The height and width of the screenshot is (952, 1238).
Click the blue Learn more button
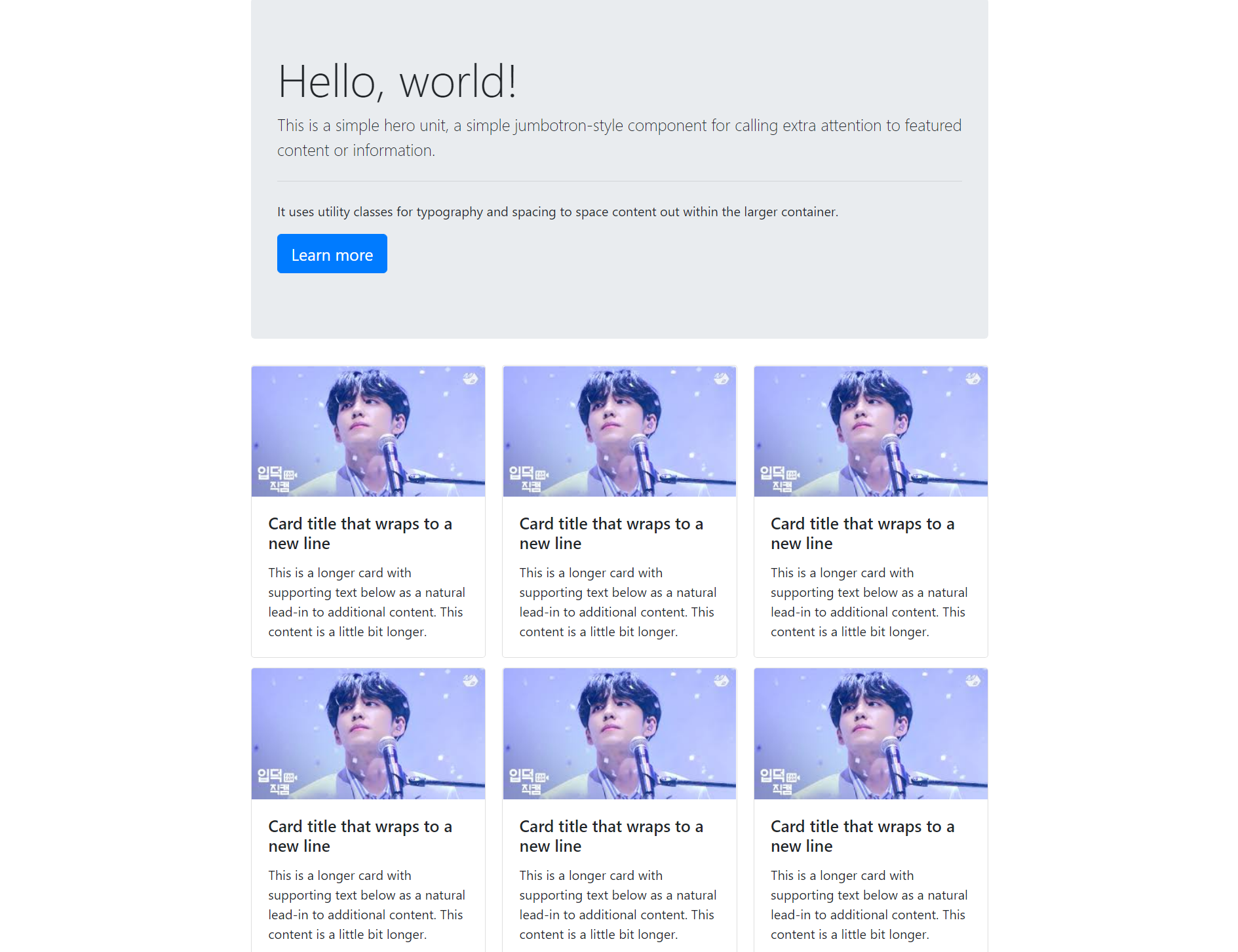click(332, 254)
